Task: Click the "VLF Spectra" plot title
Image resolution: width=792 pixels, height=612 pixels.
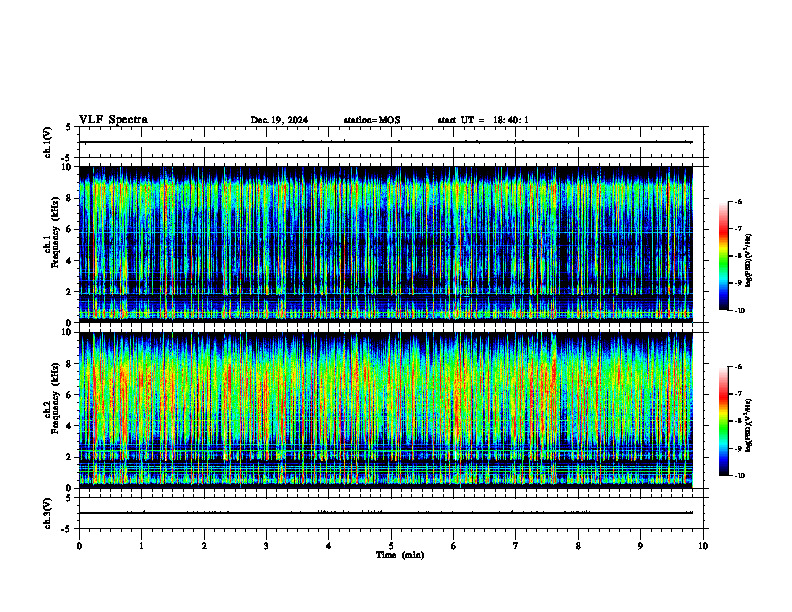Action: click(x=113, y=120)
